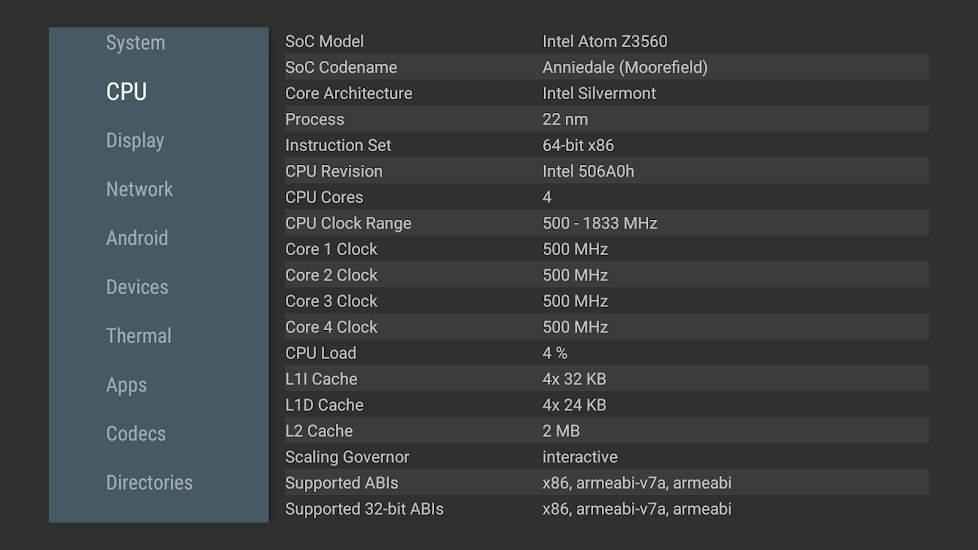Image resolution: width=978 pixels, height=550 pixels.
Task: Click the SoC Codename Anniedale row
Action: pos(605,67)
